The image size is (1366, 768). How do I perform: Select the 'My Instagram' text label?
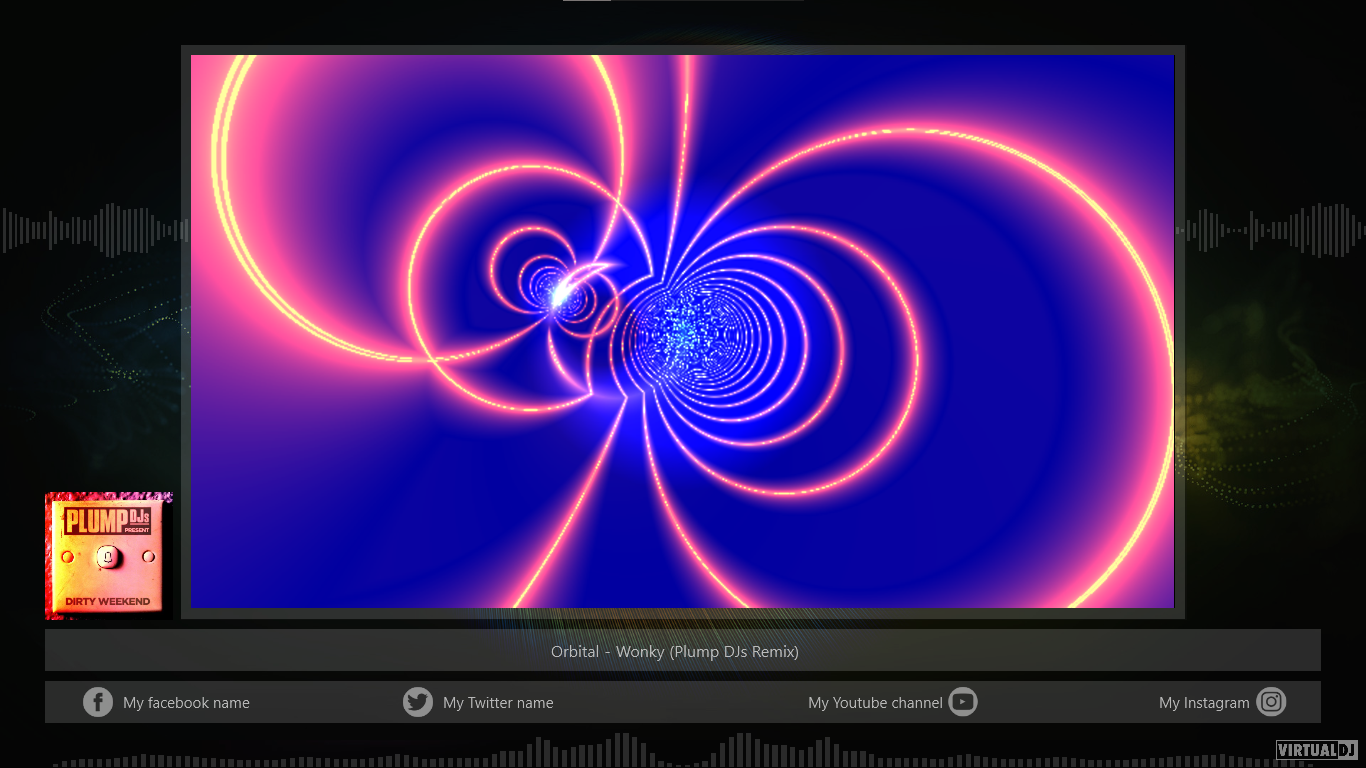(1204, 703)
